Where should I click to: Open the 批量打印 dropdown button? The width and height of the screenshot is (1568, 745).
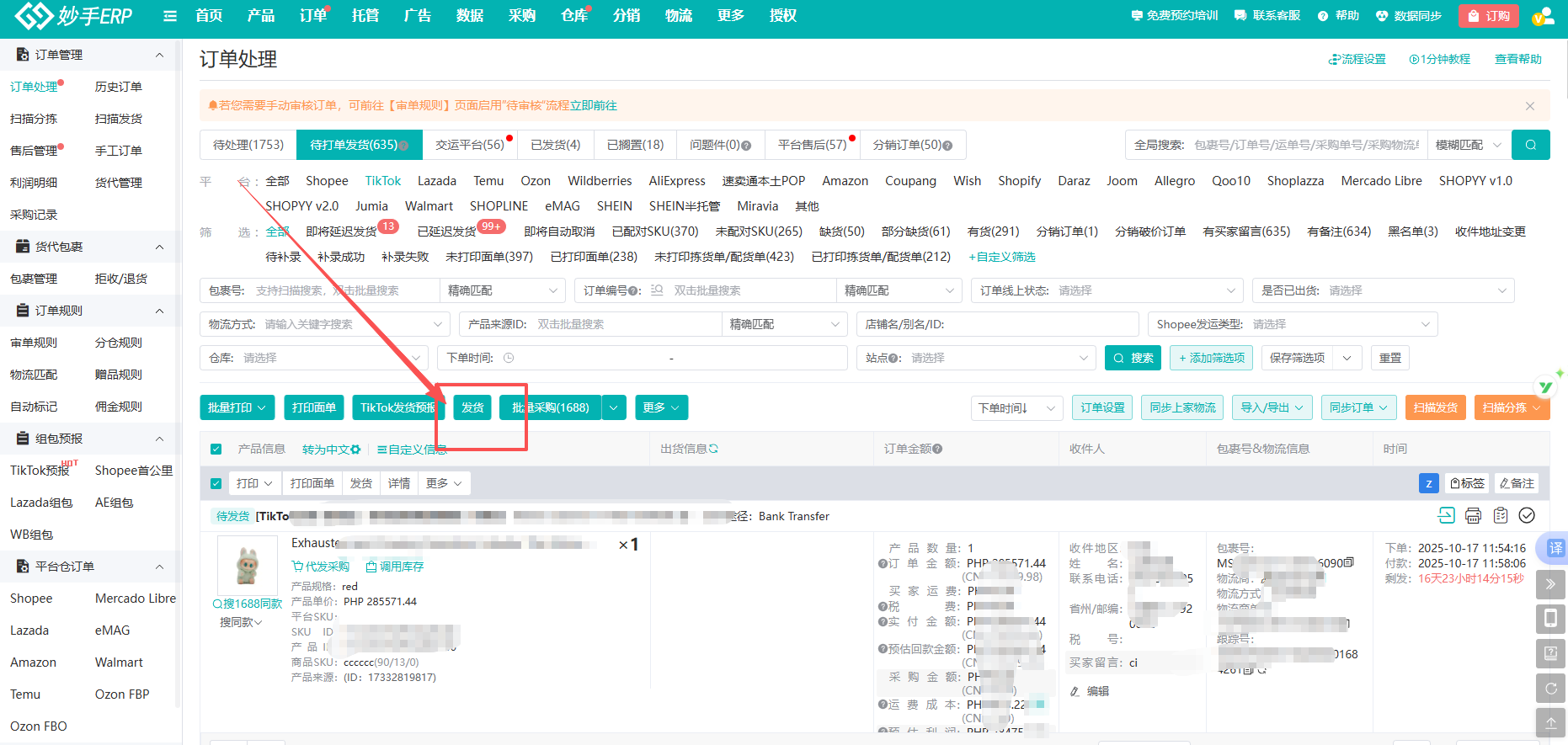[x=237, y=407]
